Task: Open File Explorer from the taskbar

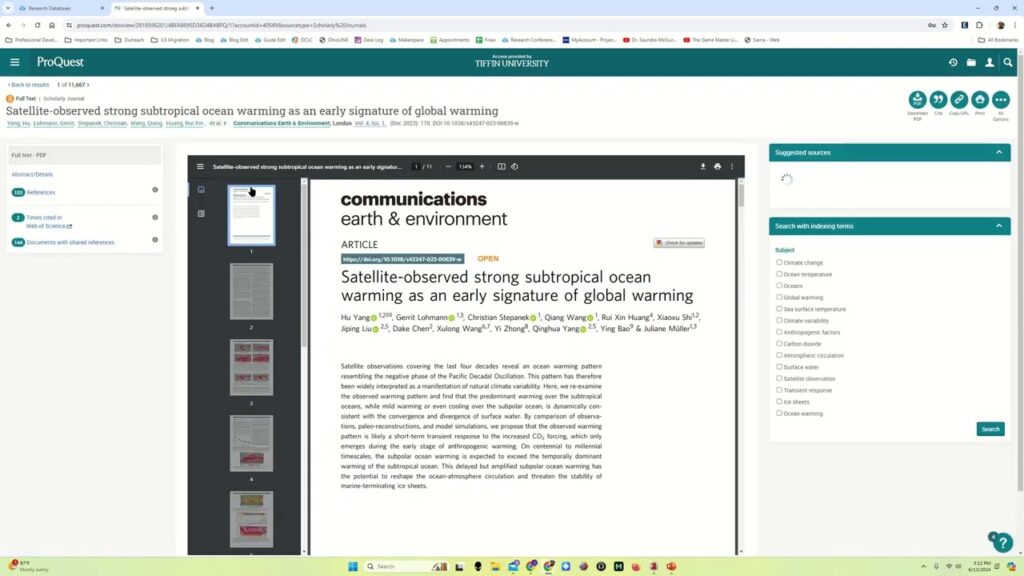Action: click(x=495, y=566)
